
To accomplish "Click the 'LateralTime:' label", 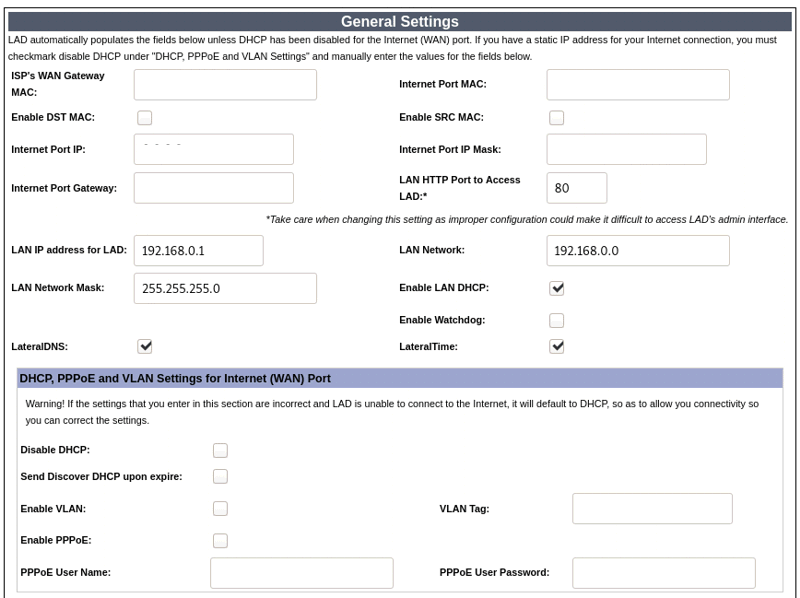I will 428,346.
